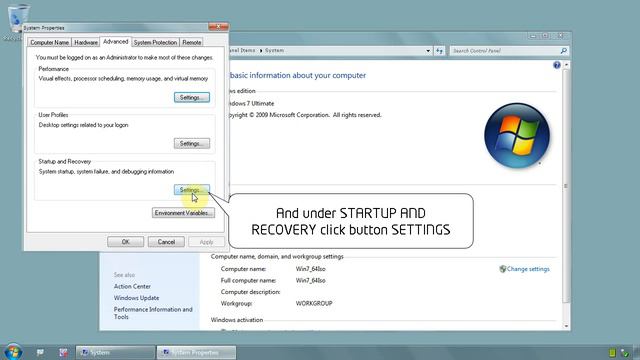This screenshot has width=640, height=360.
Task: Click the Windows logo image
Action: point(517,136)
